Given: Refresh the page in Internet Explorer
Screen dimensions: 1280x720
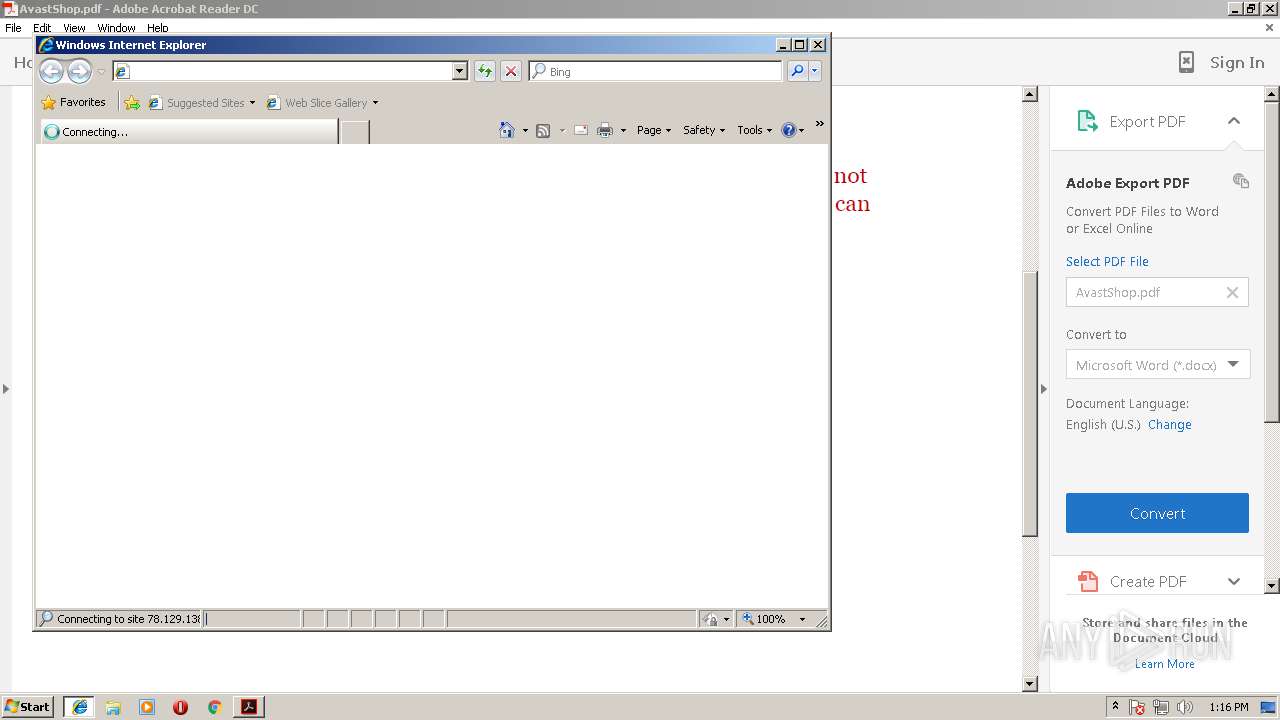Looking at the screenshot, I should (x=485, y=71).
